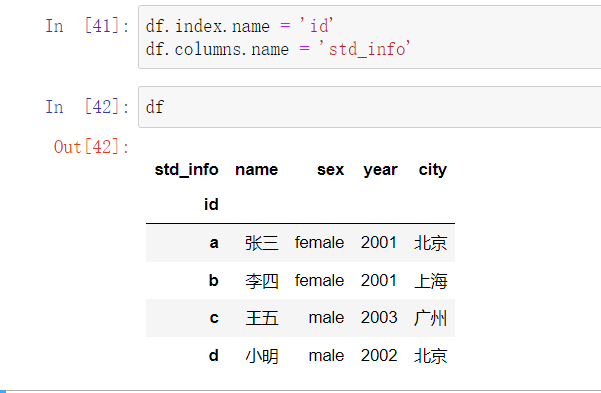Click the year value 2003
Viewport: 601px width, 393px height.
point(379,318)
